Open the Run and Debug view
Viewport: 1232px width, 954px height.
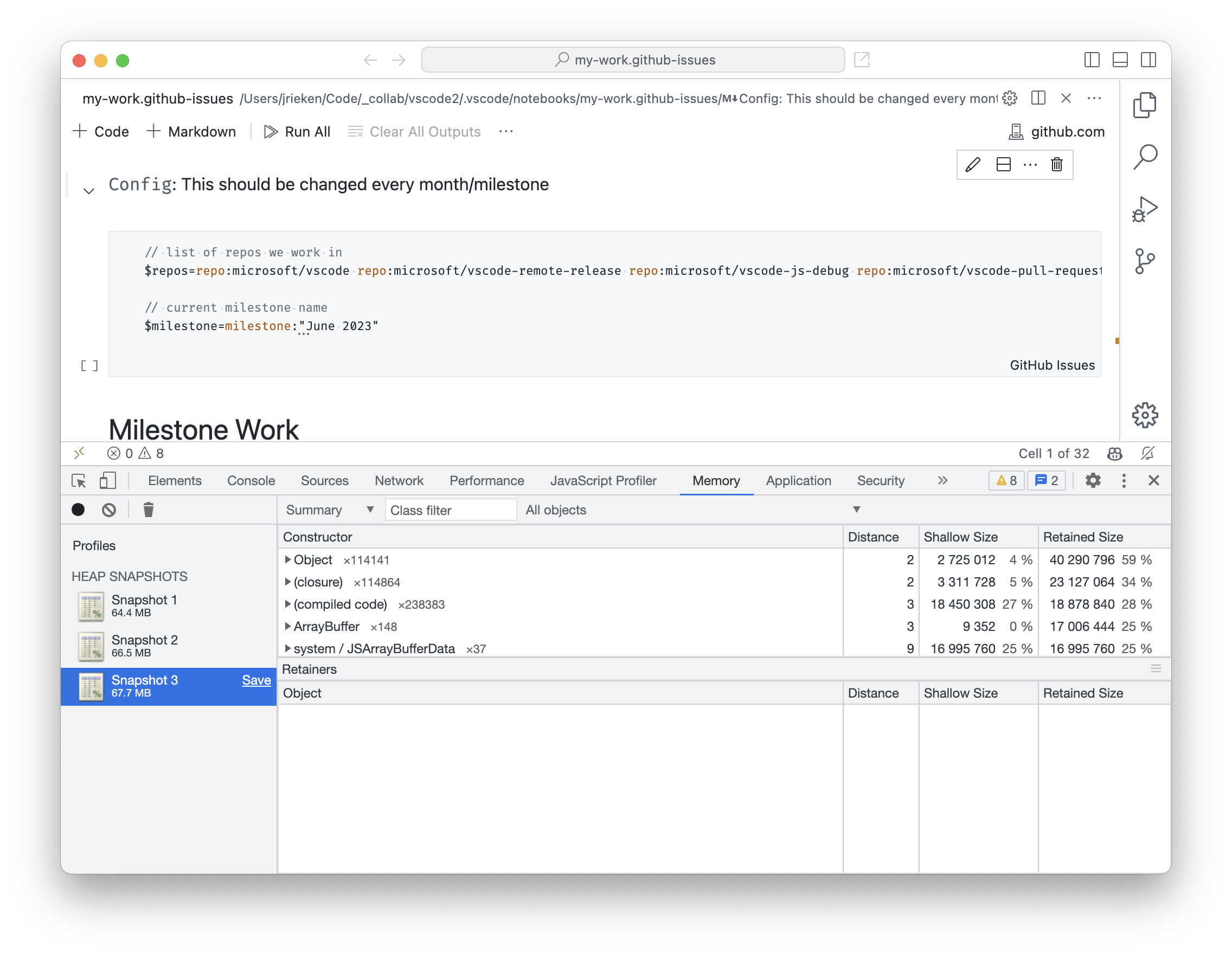[1145, 209]
